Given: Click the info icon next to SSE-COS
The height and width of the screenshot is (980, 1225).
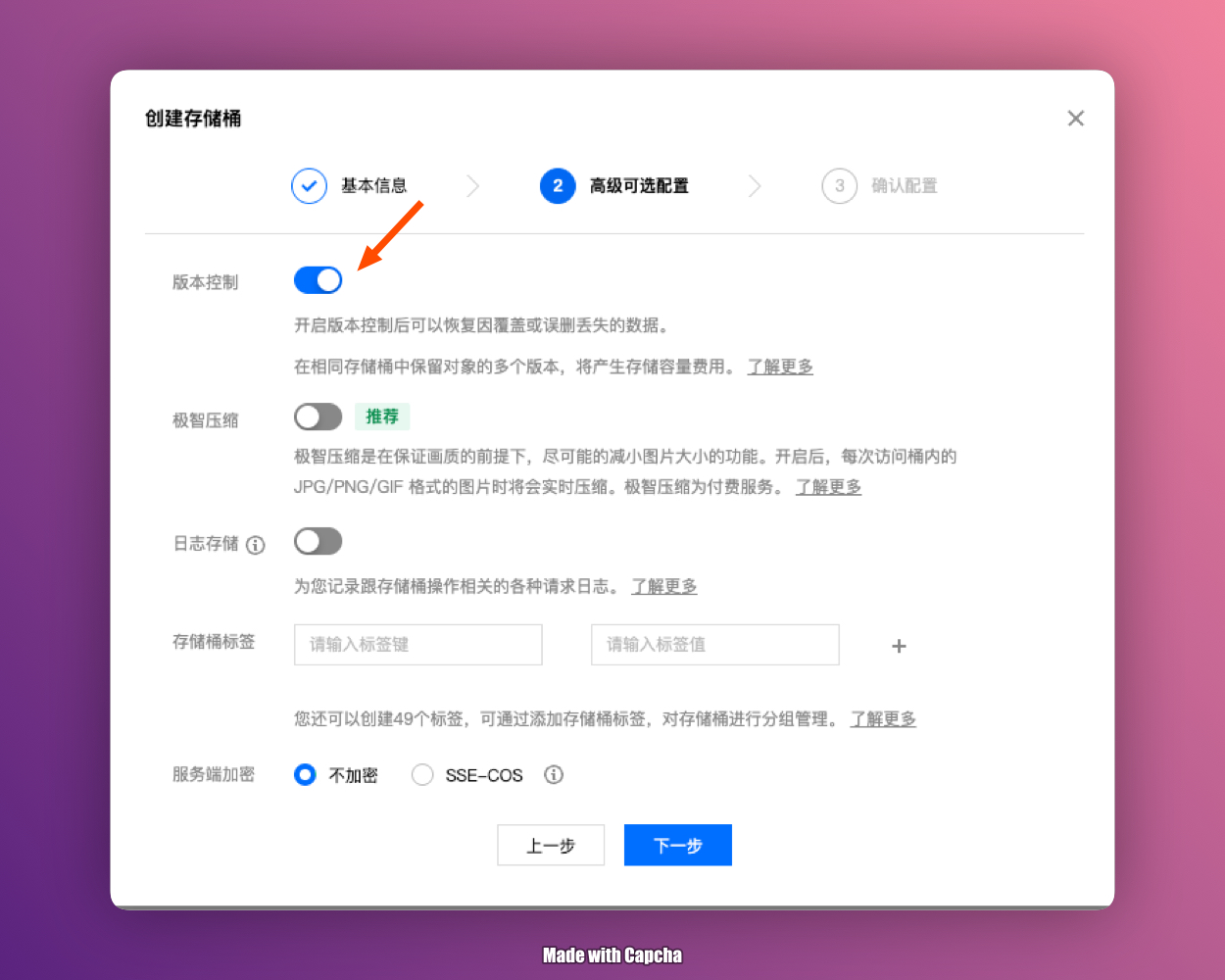Looking at the screenshot, I should coord(554,775).
